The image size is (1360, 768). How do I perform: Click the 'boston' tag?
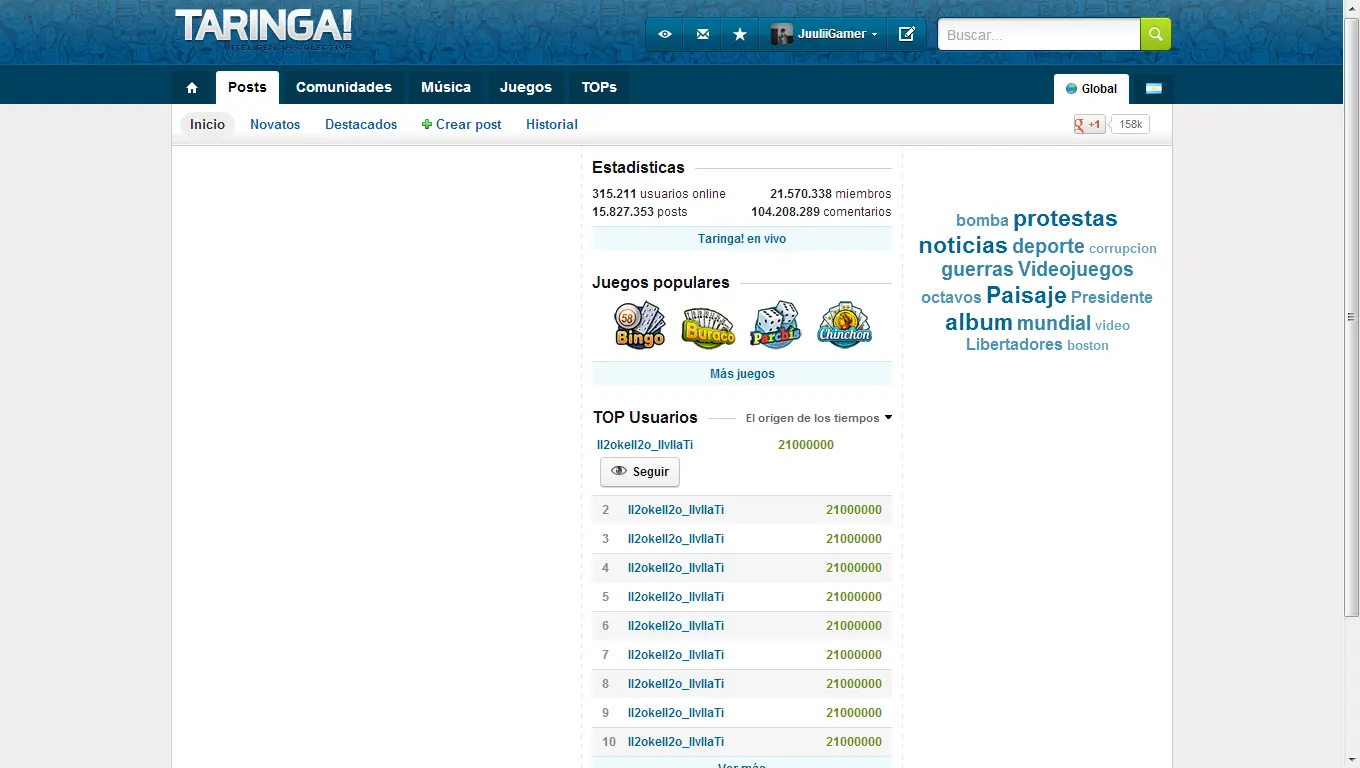[1088, 346]
